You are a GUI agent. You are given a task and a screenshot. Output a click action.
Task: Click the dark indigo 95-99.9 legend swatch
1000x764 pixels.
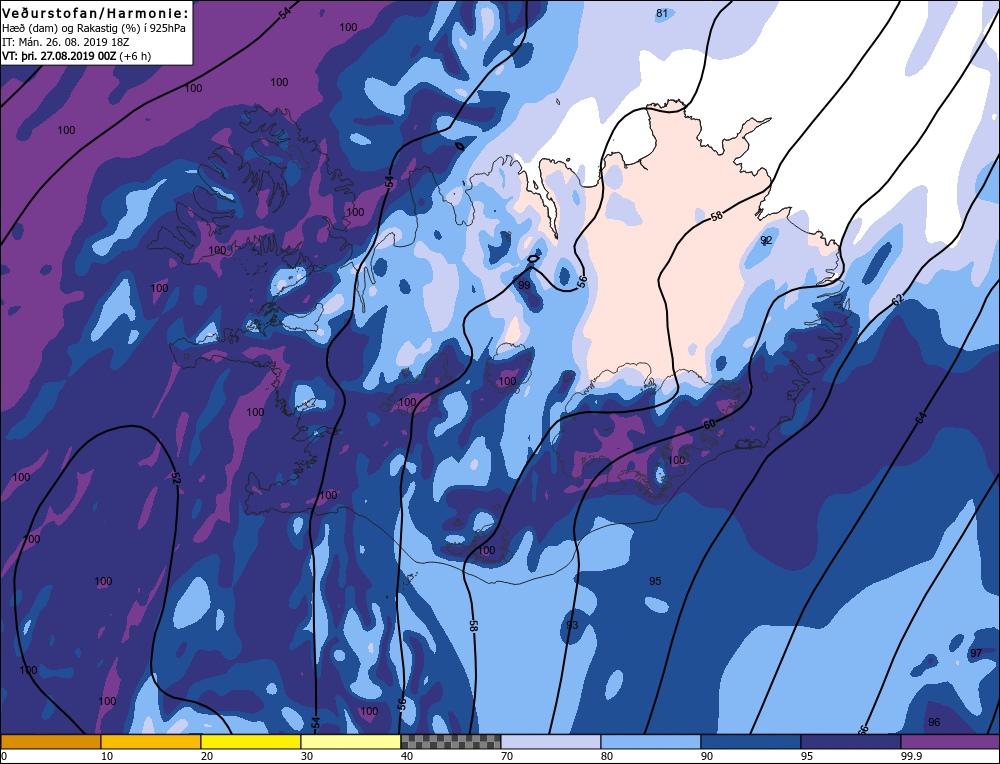pyautogui.click(x=851, y=742)
